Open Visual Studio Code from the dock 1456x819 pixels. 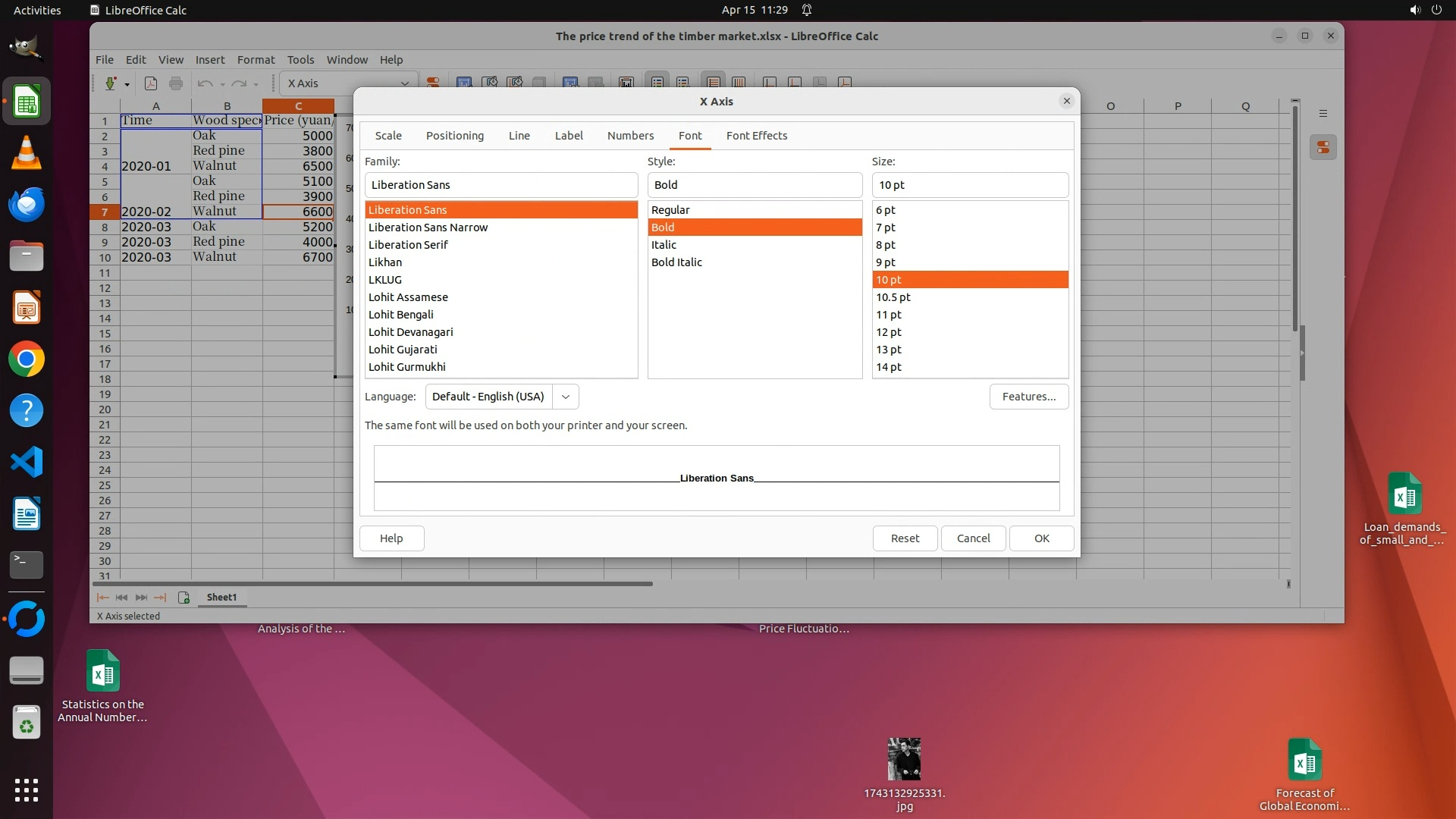click(x=27, y=462)
